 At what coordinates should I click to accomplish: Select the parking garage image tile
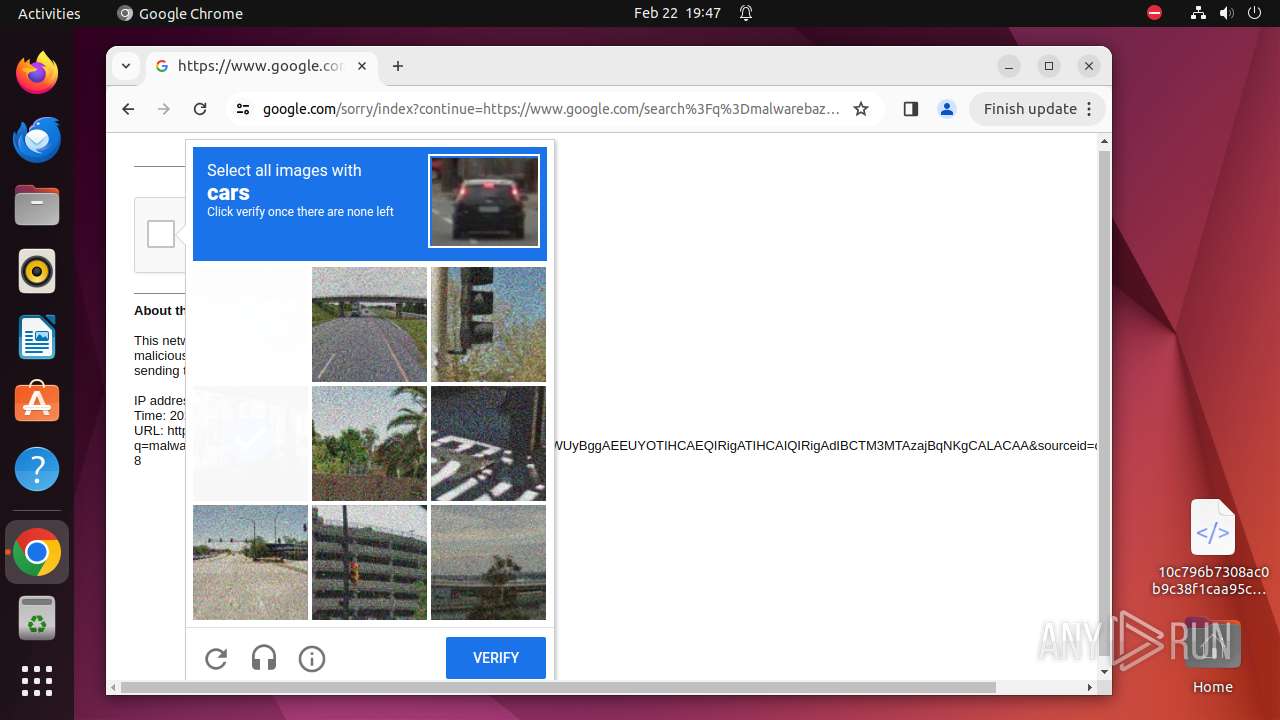coord(369,562)
